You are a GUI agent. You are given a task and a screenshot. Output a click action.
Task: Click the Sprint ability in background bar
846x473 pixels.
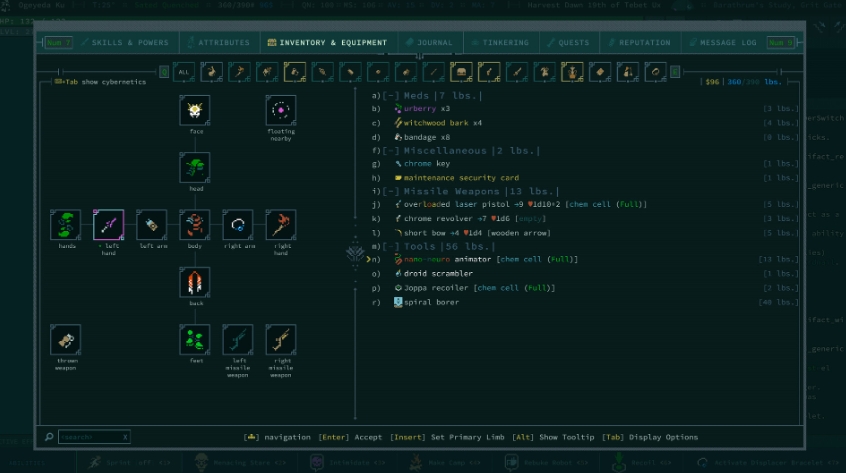[x=129, y=463]
